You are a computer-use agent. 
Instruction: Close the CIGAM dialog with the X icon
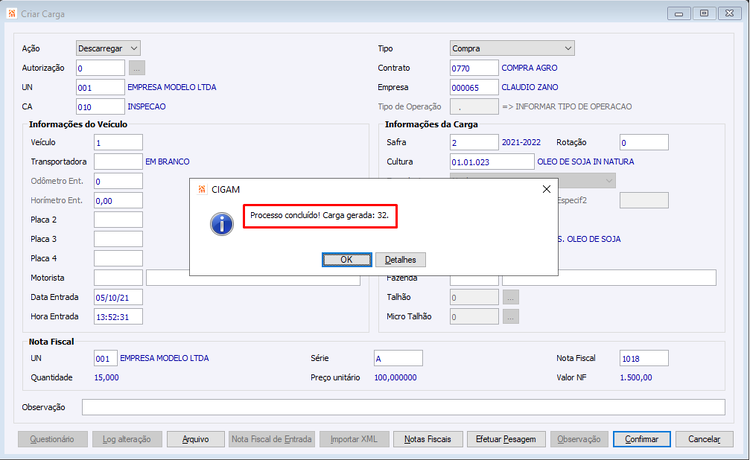[x=546, y=189]
